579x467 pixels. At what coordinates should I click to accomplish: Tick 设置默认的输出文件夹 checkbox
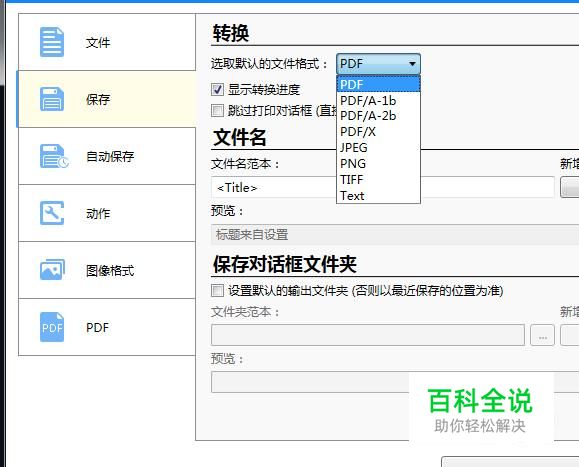pyautogui.click(x=217, y=291)
